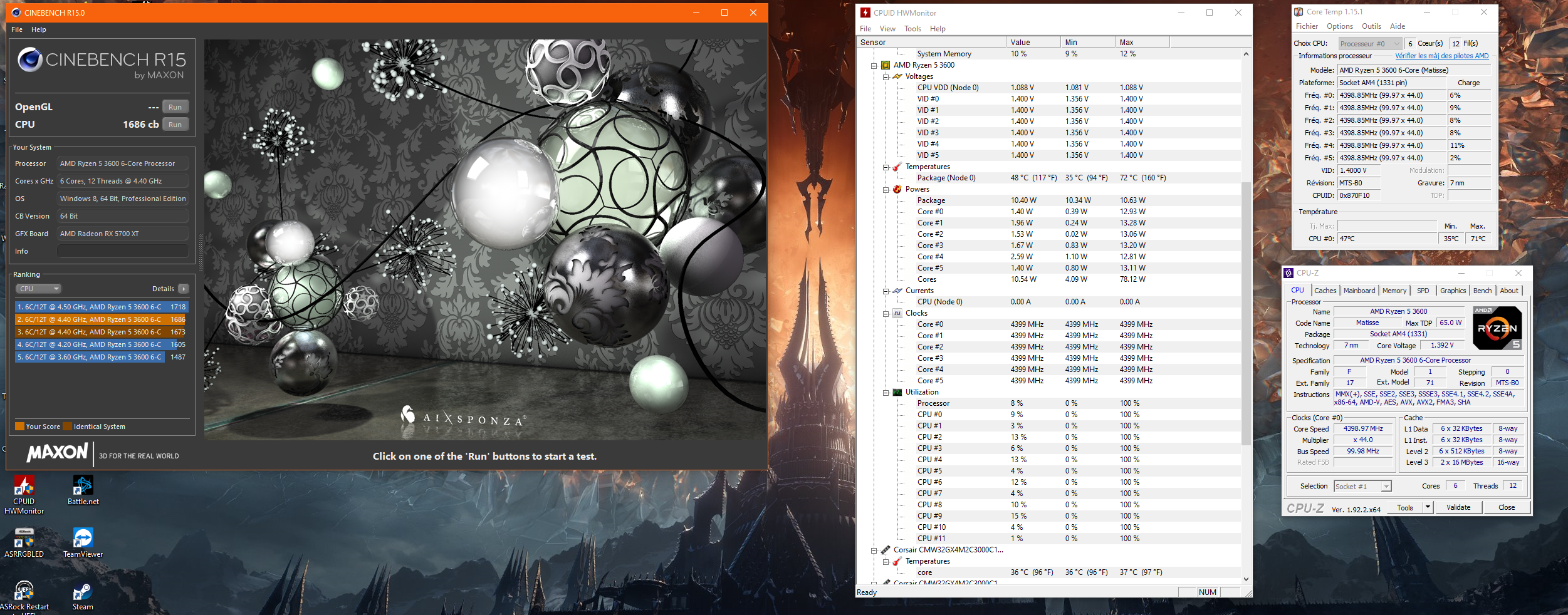Click the HWMonitor vertical scrollbar thumb
The height and width of the screenshot is (615, 1568).
click(x=1246, y=313)
